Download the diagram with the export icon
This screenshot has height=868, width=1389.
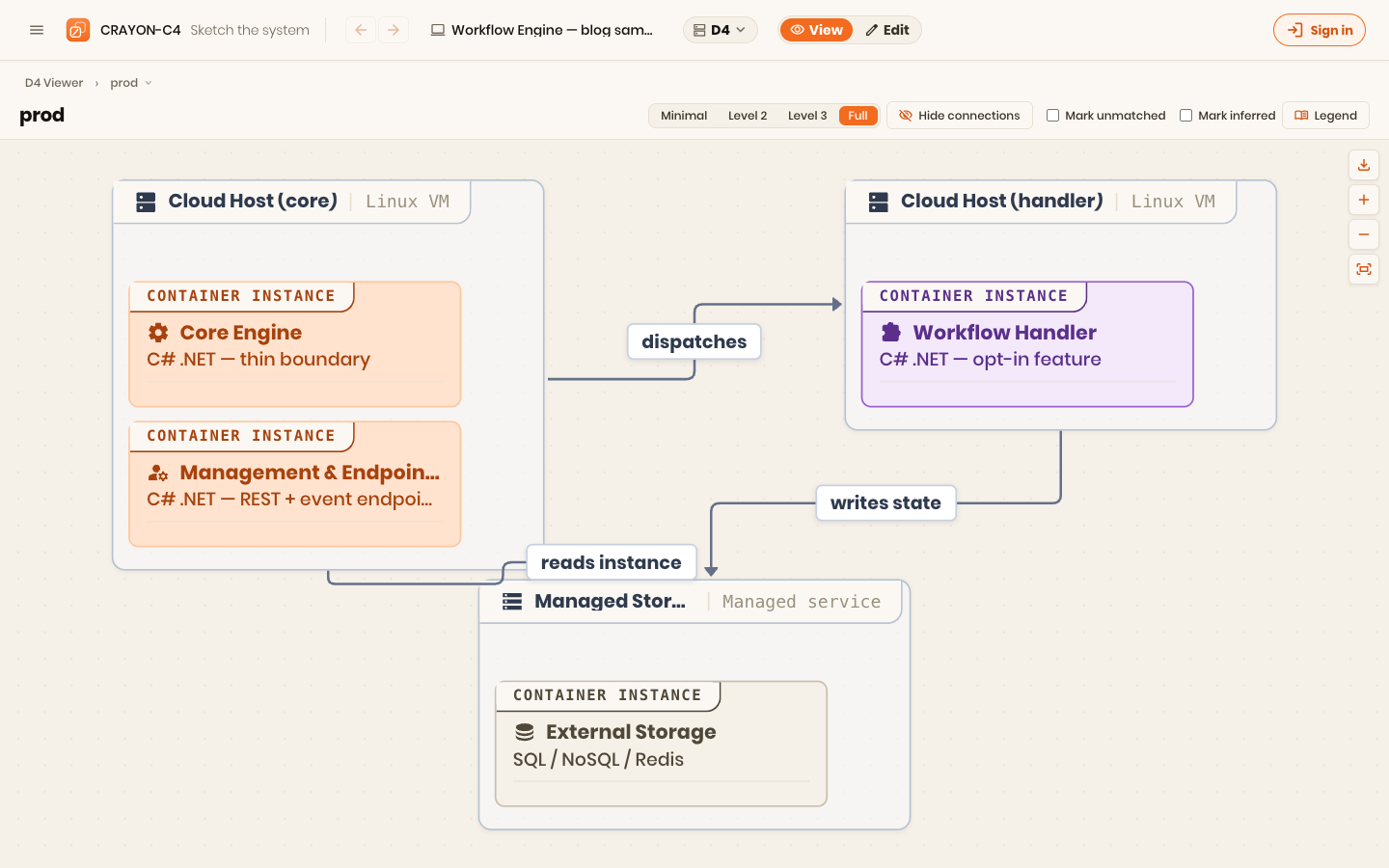click(x=1364, y=165)
